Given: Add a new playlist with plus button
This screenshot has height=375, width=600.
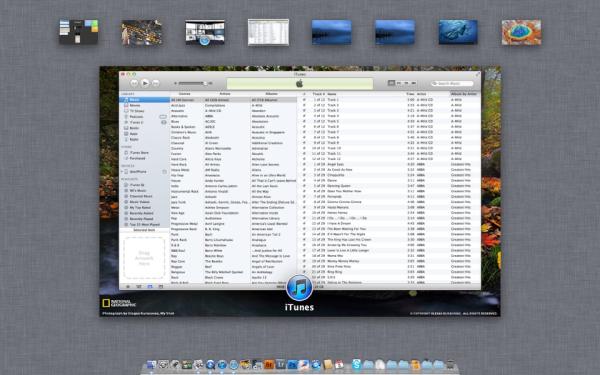Looking at the screenshot, I should pos(128,286).
